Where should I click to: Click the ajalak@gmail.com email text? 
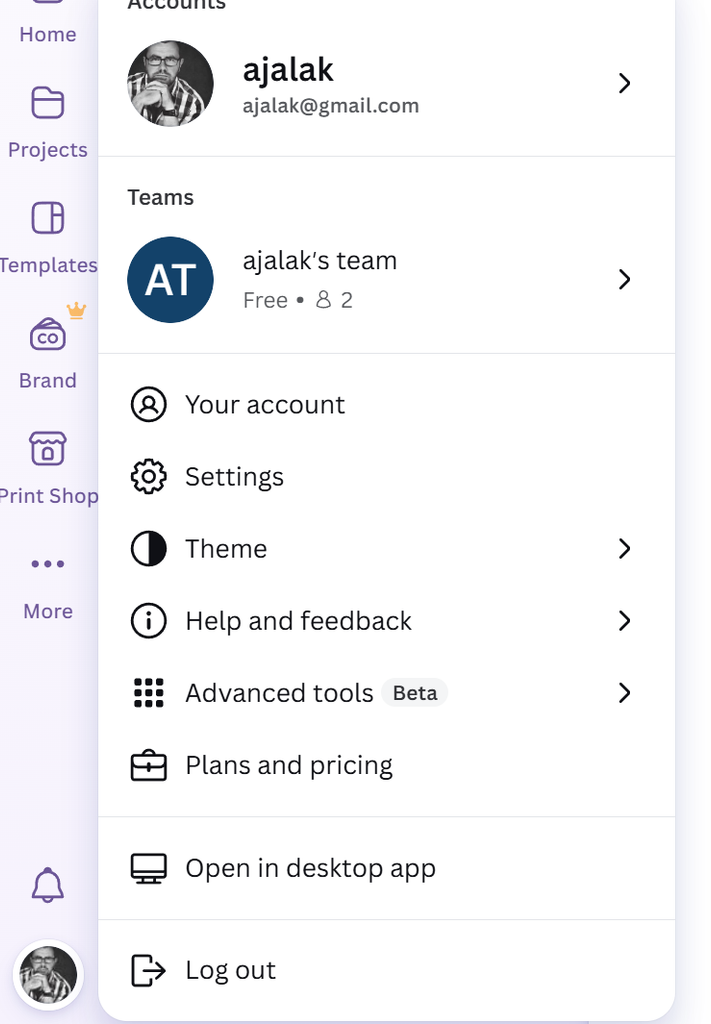tap(331, 106)
